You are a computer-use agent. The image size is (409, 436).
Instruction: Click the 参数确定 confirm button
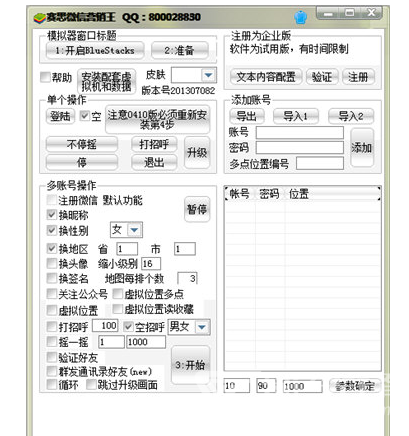coord(355,386)
